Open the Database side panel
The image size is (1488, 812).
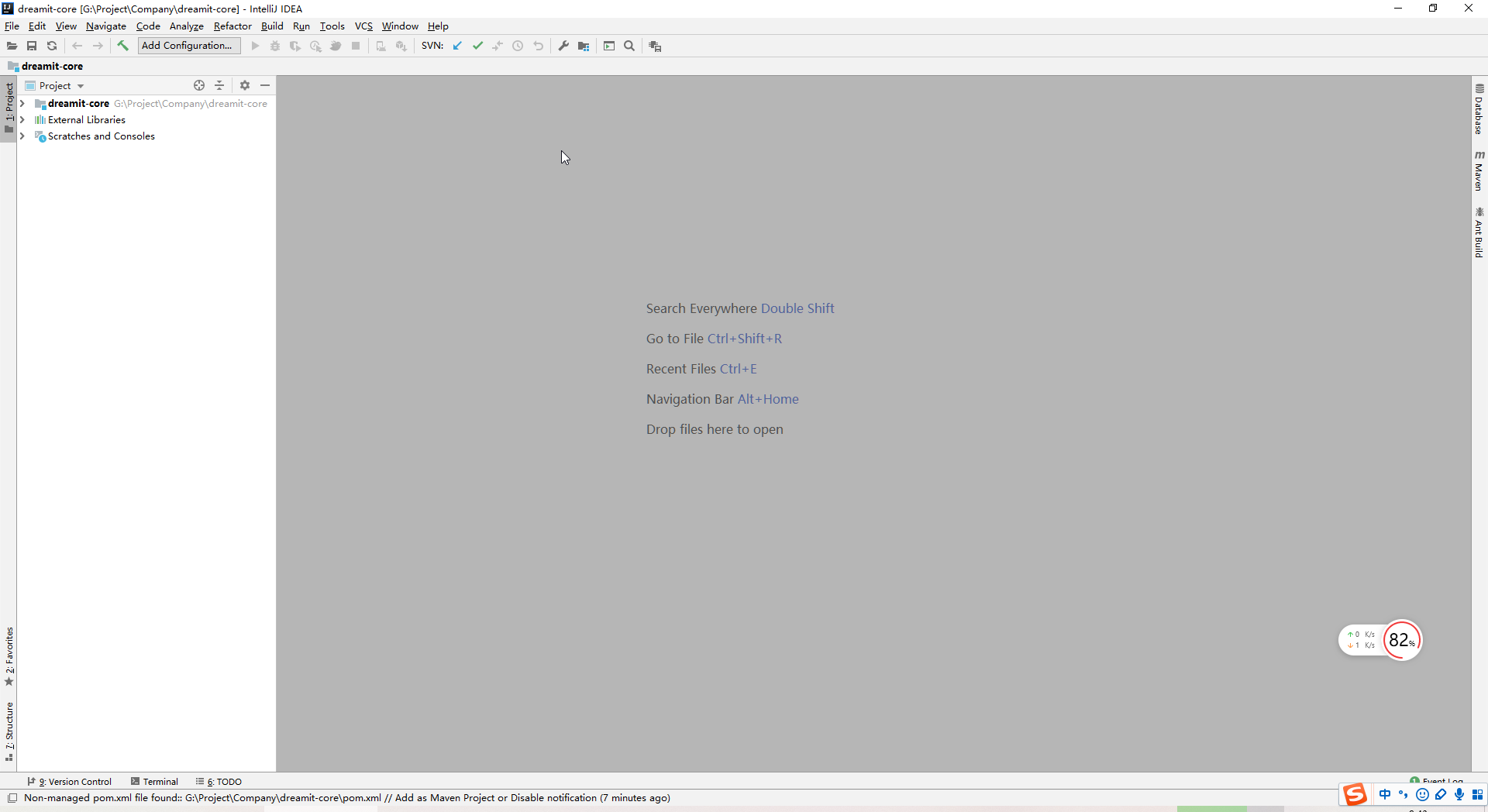point(1479,109)
